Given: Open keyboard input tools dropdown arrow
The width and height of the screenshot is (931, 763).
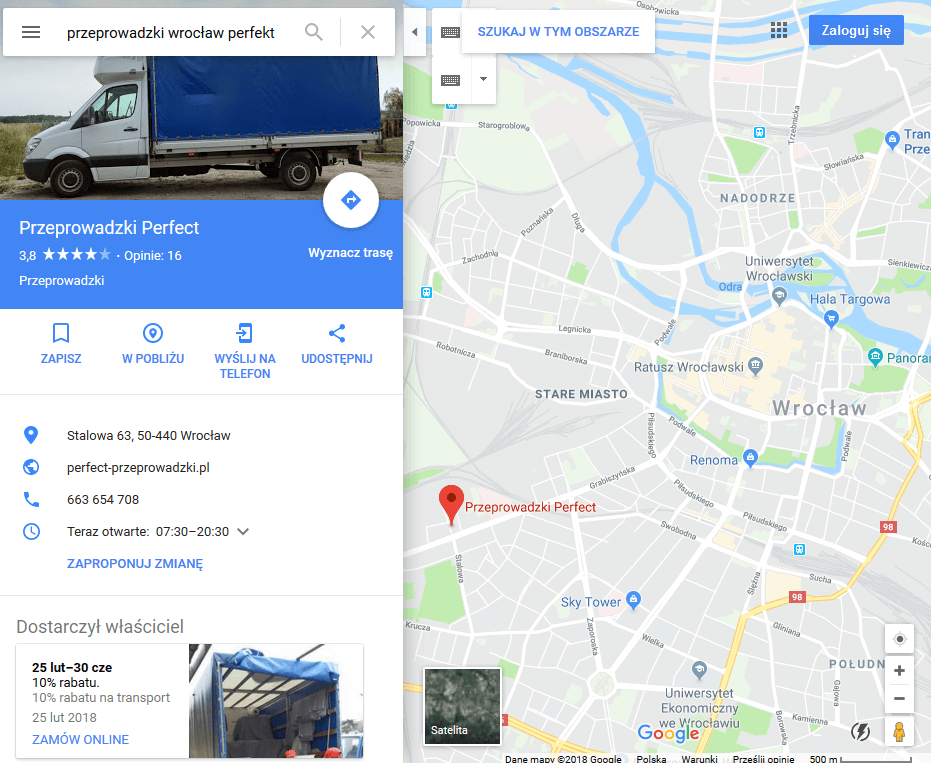Looking at the screenshot, I should click(x=483, y=79).
